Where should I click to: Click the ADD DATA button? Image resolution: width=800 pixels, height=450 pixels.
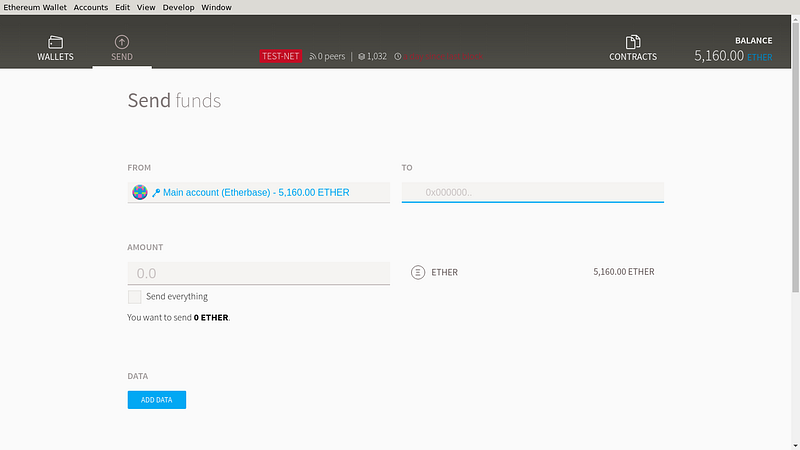click(x=157, y=400)
